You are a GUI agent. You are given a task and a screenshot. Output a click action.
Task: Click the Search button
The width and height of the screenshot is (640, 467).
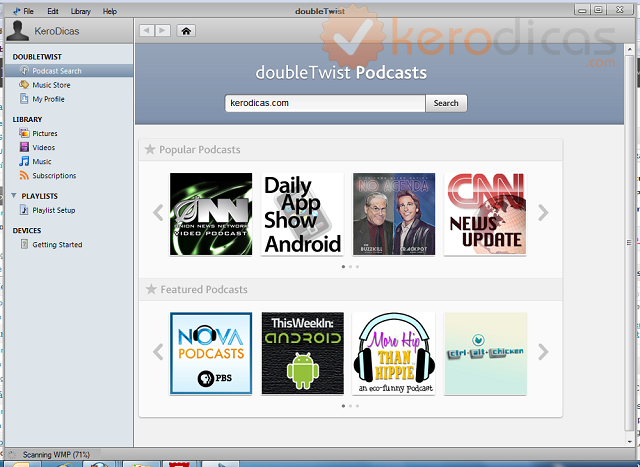click(x=446, y=103)
